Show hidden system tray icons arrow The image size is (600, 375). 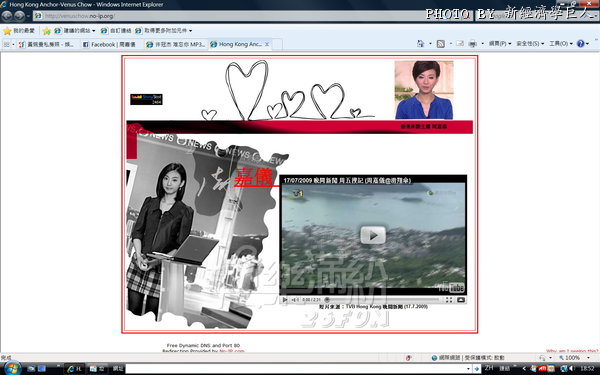(524, 368)
